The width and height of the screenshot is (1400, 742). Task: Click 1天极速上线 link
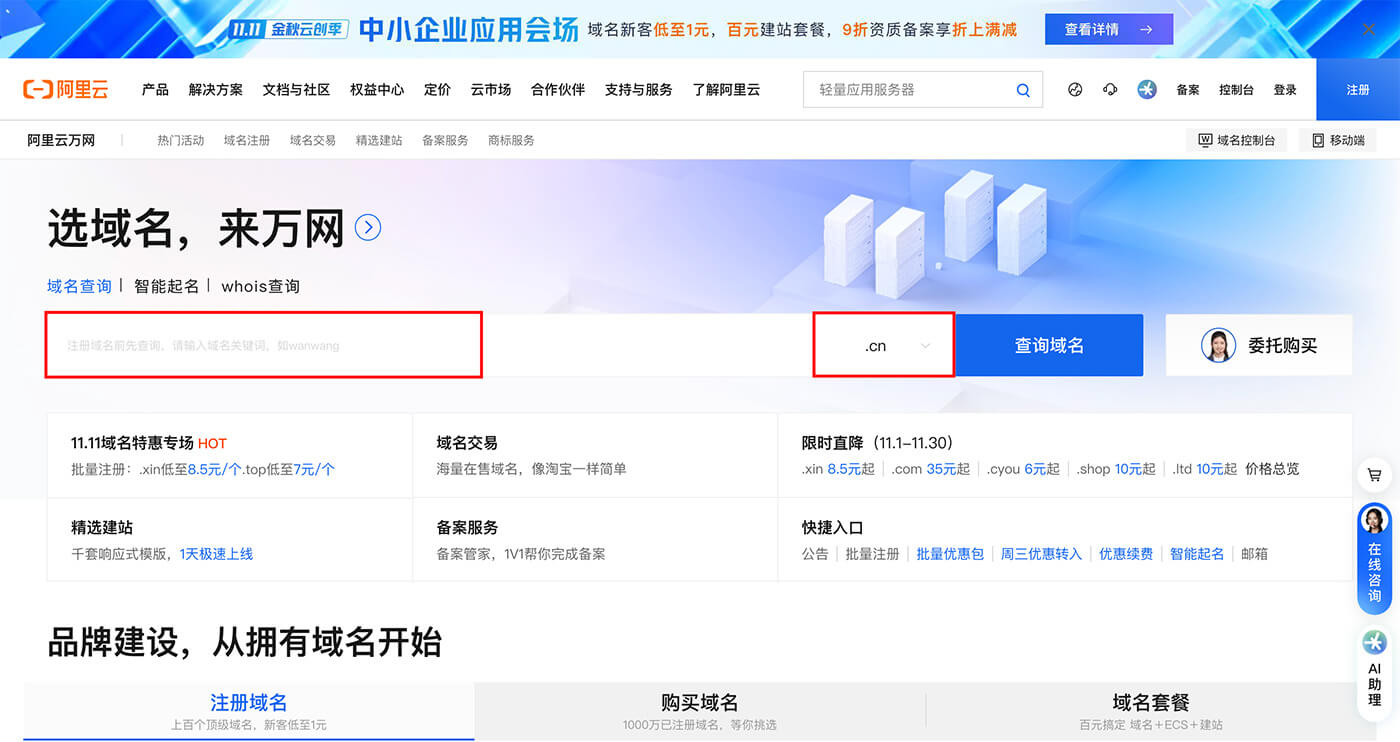pos(216,554)
